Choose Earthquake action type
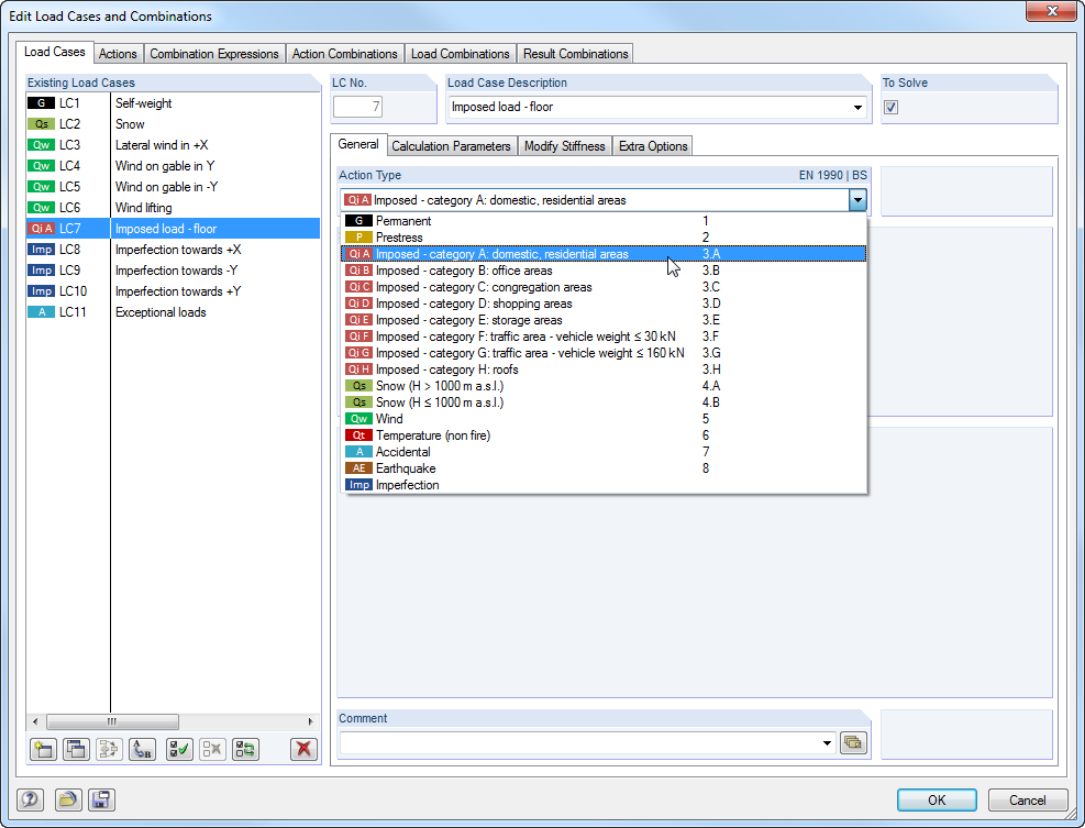1085x828 pixels. [x=603, y=469]
